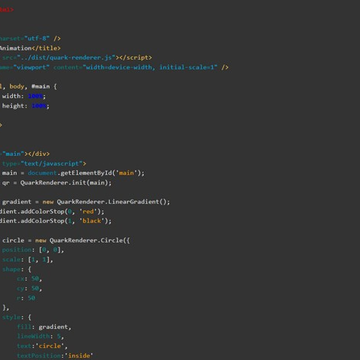Click document.getElementById('main') call
Image resolution: width=360 pixels, height=360 pixels.
coord(85,173)
